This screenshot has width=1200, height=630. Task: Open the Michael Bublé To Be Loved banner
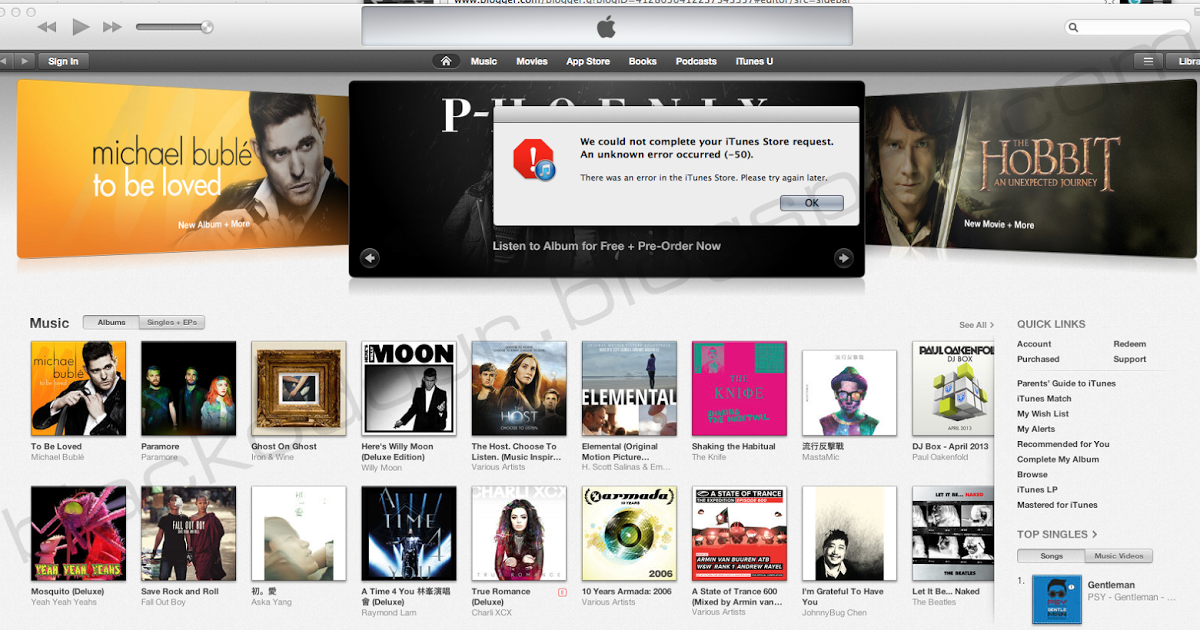182,168
